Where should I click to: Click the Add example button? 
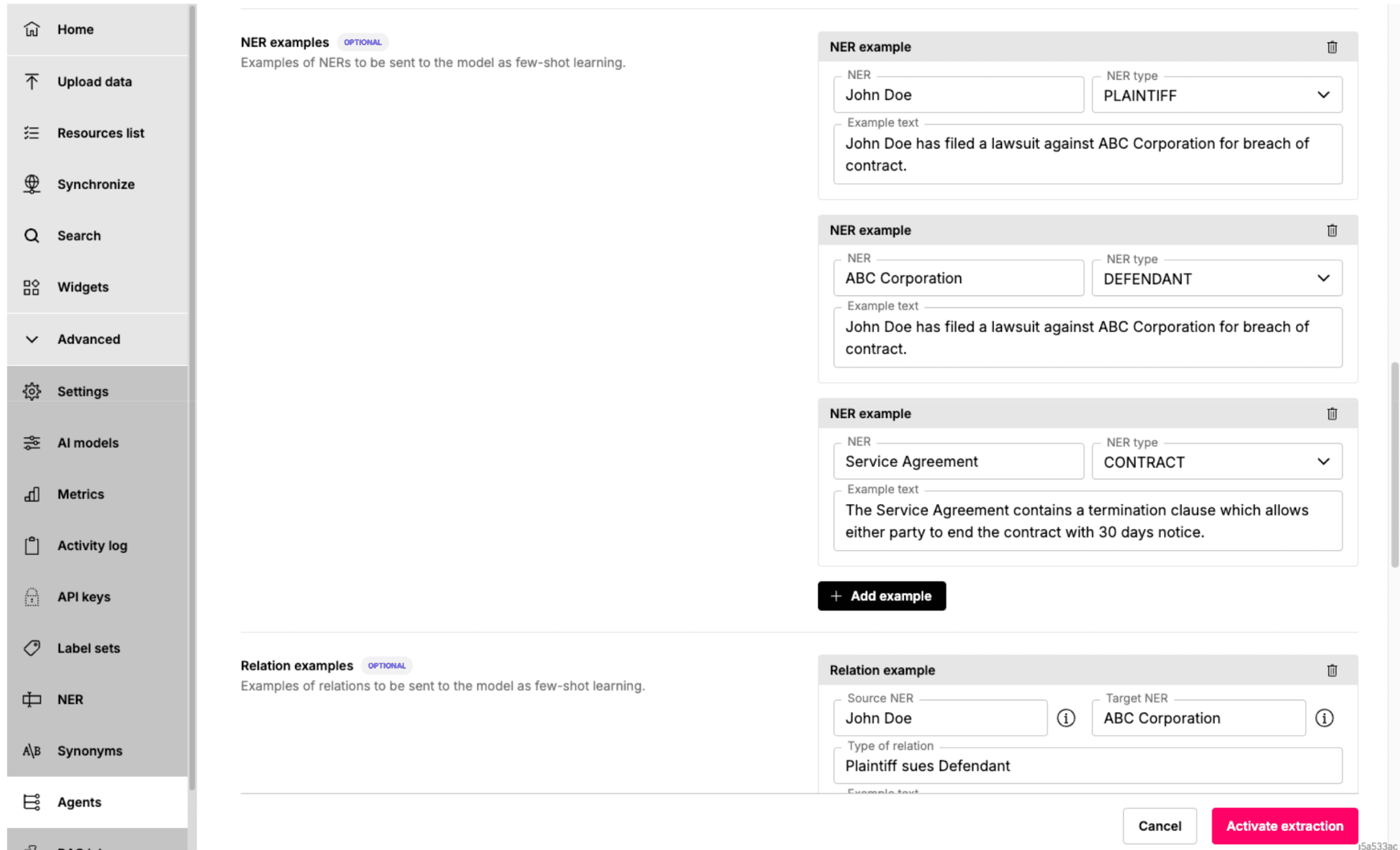pos(881,596)
